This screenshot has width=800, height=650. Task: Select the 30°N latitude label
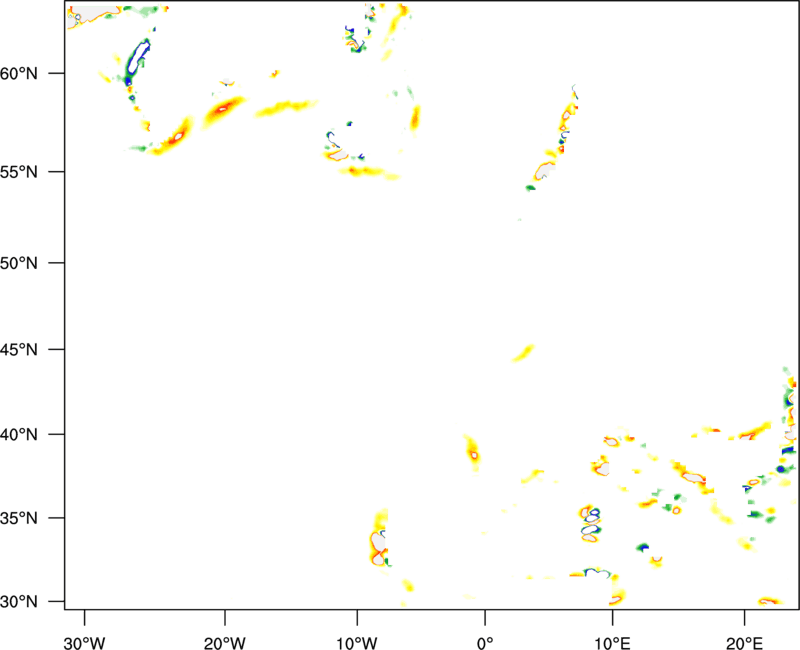click(19, 602)
